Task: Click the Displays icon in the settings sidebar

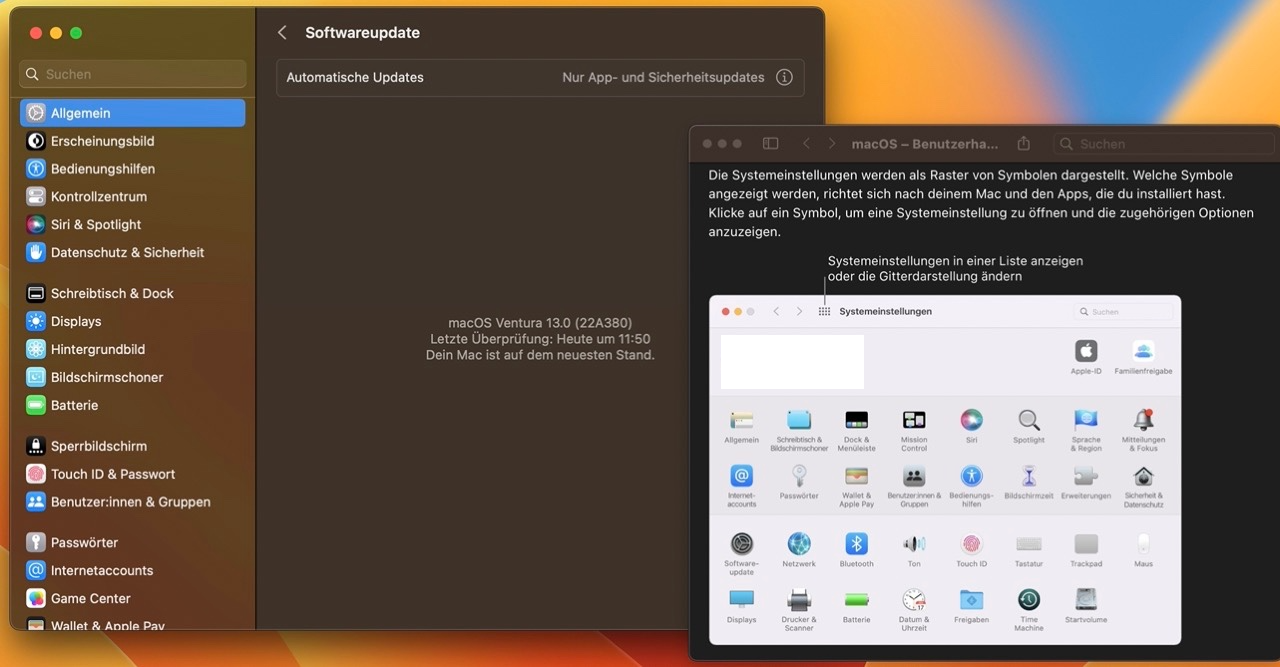Action: (36, 322)
